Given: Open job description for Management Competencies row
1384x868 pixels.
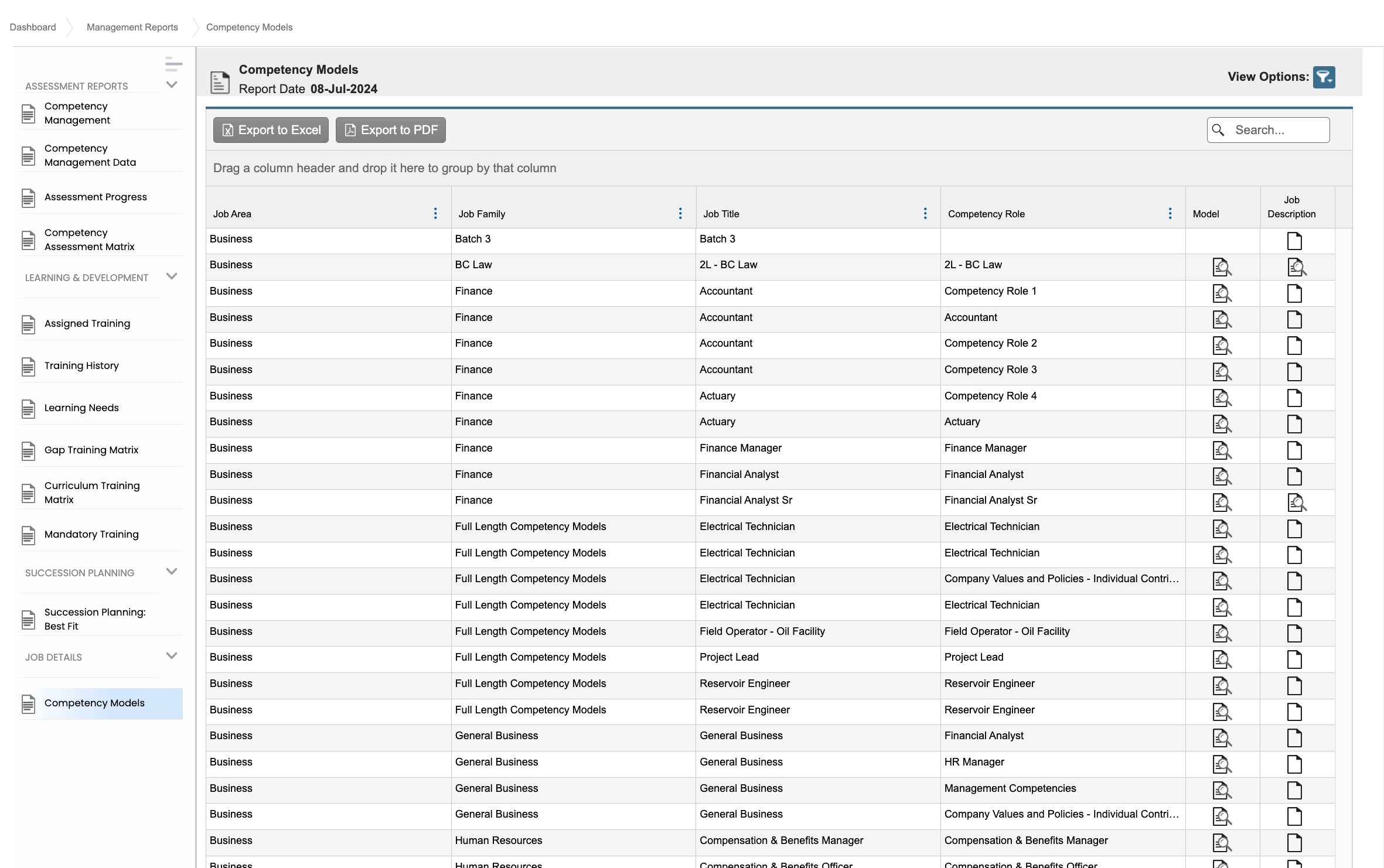Looking at the screenshot, I should click(1294, 791).
